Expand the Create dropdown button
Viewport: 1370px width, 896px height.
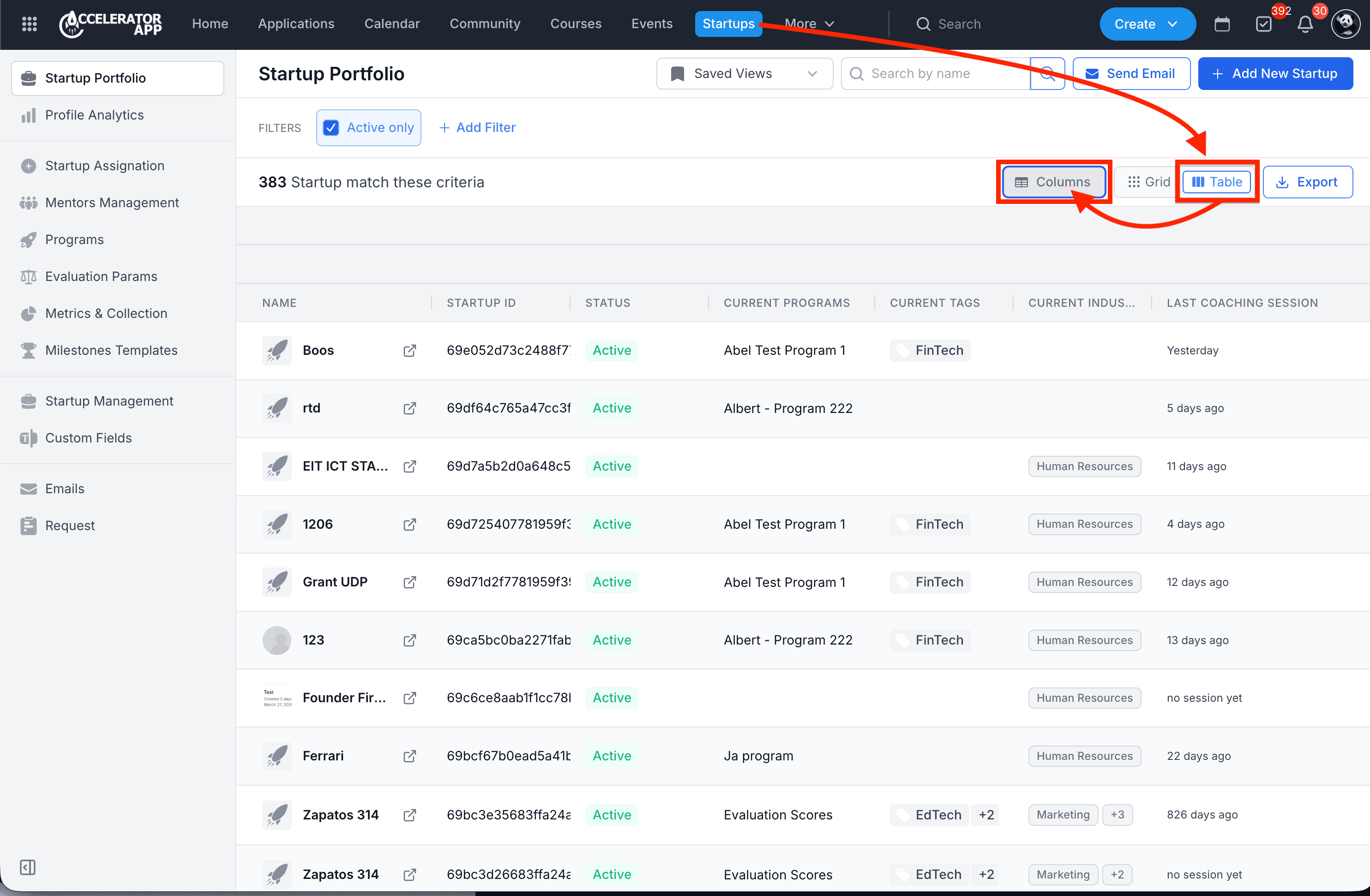(x=1147, y=24)
